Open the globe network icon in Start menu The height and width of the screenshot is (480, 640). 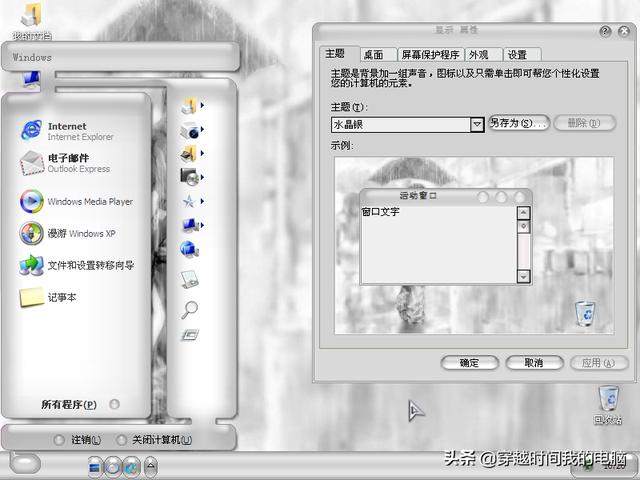click(189, 249)
